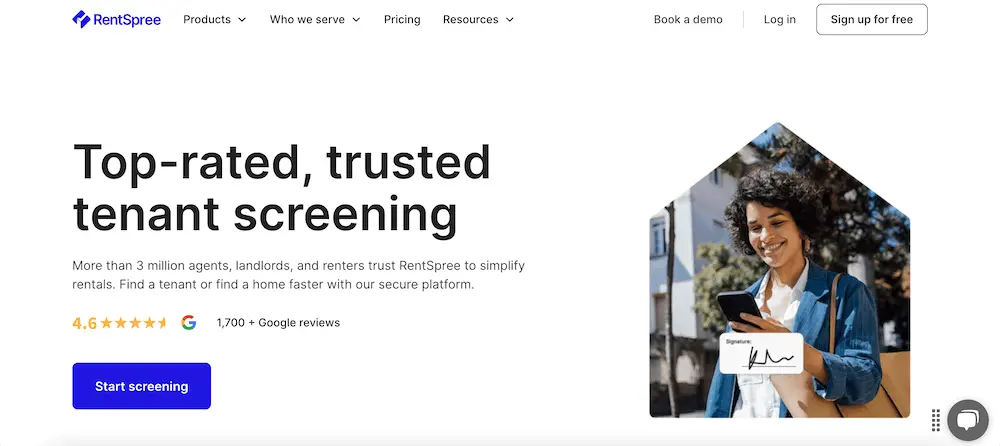Click the Google logo icon
The height and width of the screenshot is (446, 1000).
point(188,323)
